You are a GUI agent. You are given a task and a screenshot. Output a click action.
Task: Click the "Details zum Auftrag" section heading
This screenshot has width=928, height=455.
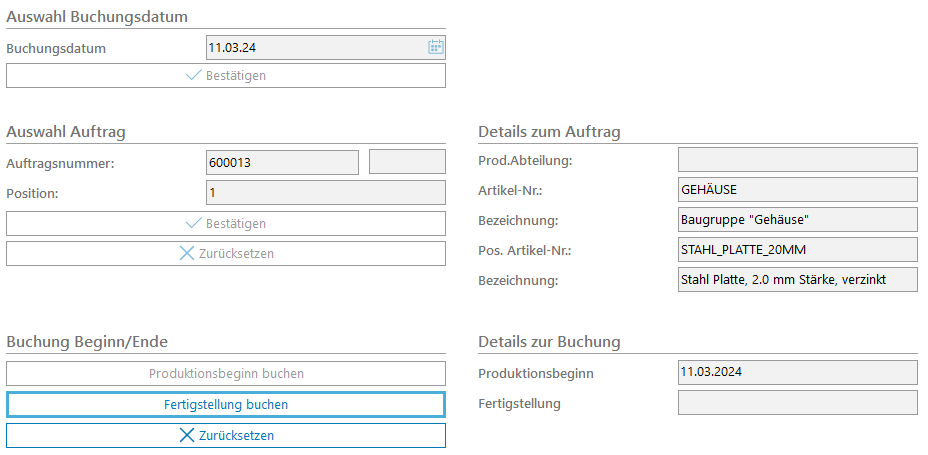coord(549,132)
